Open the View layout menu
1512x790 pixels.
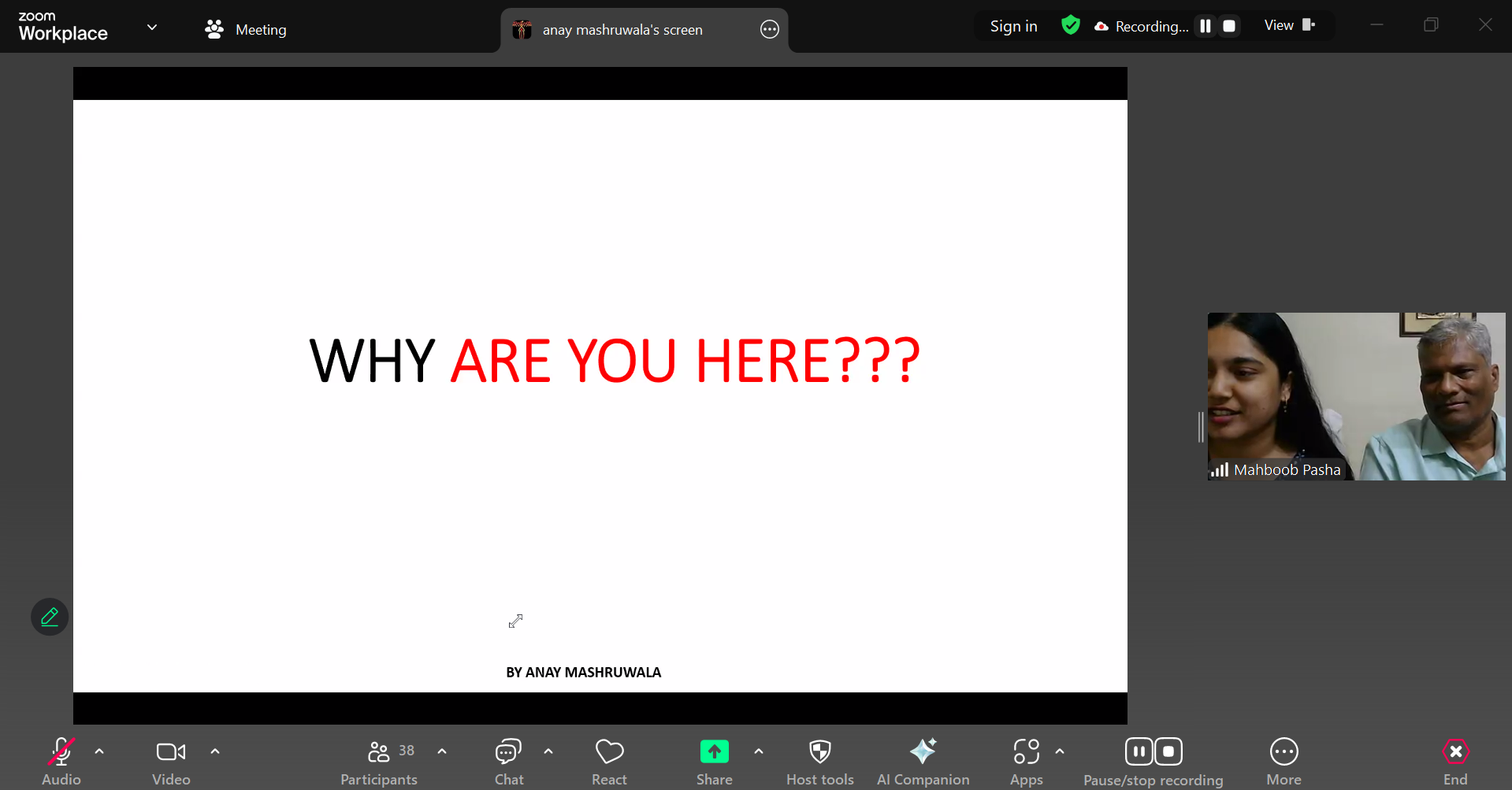1289,25
